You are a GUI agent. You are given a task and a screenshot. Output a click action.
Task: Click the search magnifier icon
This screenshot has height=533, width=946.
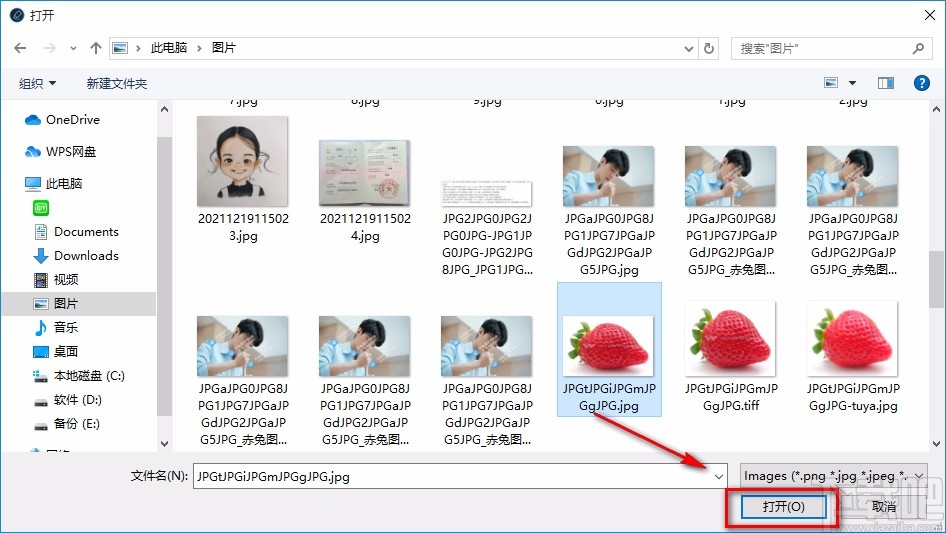[918, 48]
